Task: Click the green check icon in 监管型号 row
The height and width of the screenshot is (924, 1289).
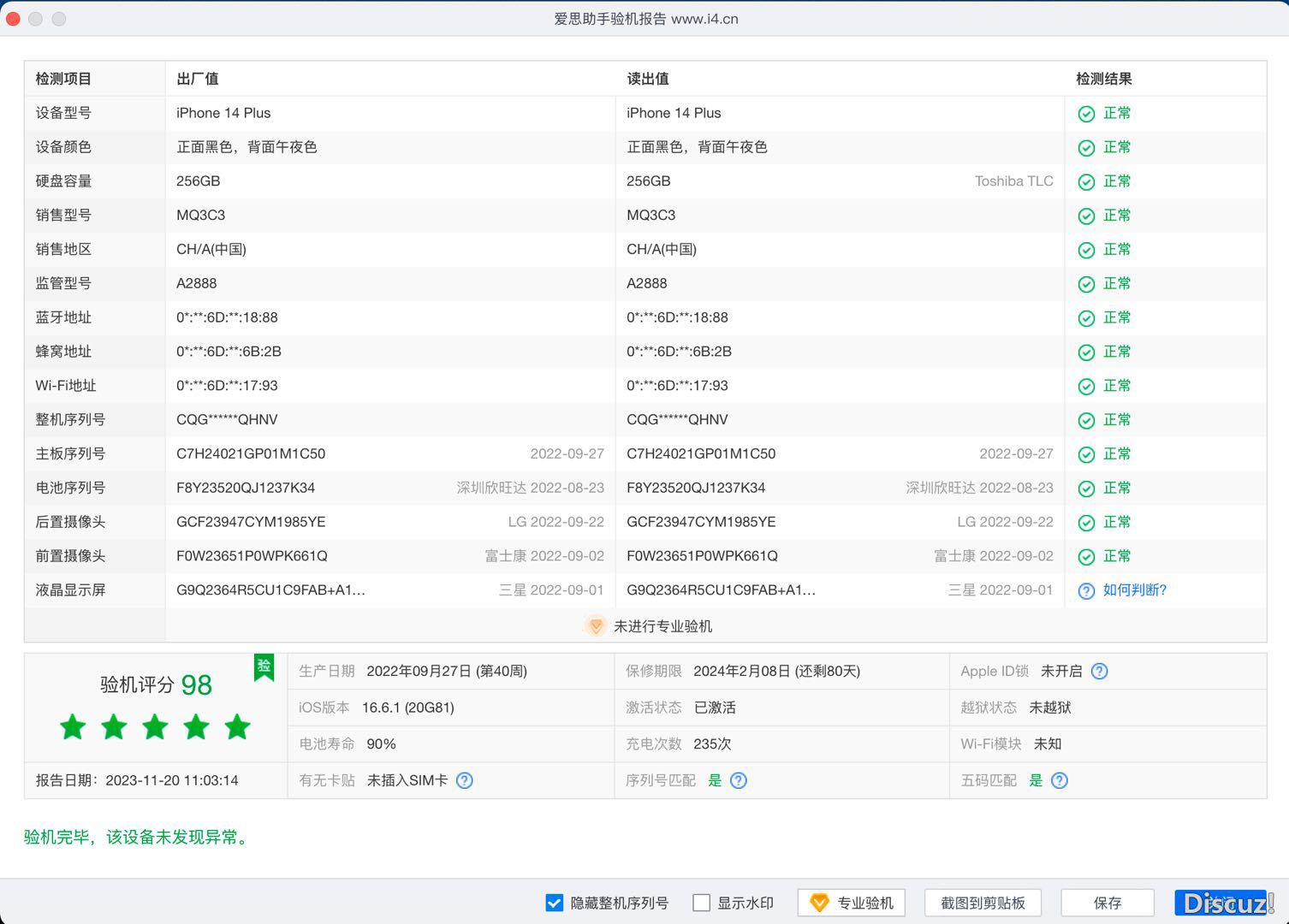Action: 1086,284
